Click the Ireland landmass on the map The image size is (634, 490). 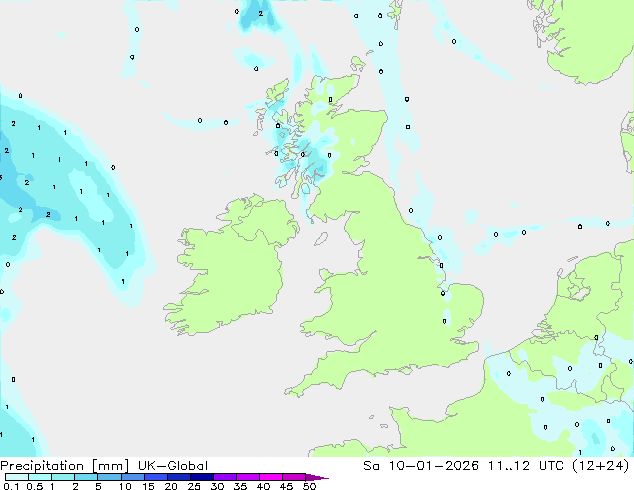coord(232,267)
